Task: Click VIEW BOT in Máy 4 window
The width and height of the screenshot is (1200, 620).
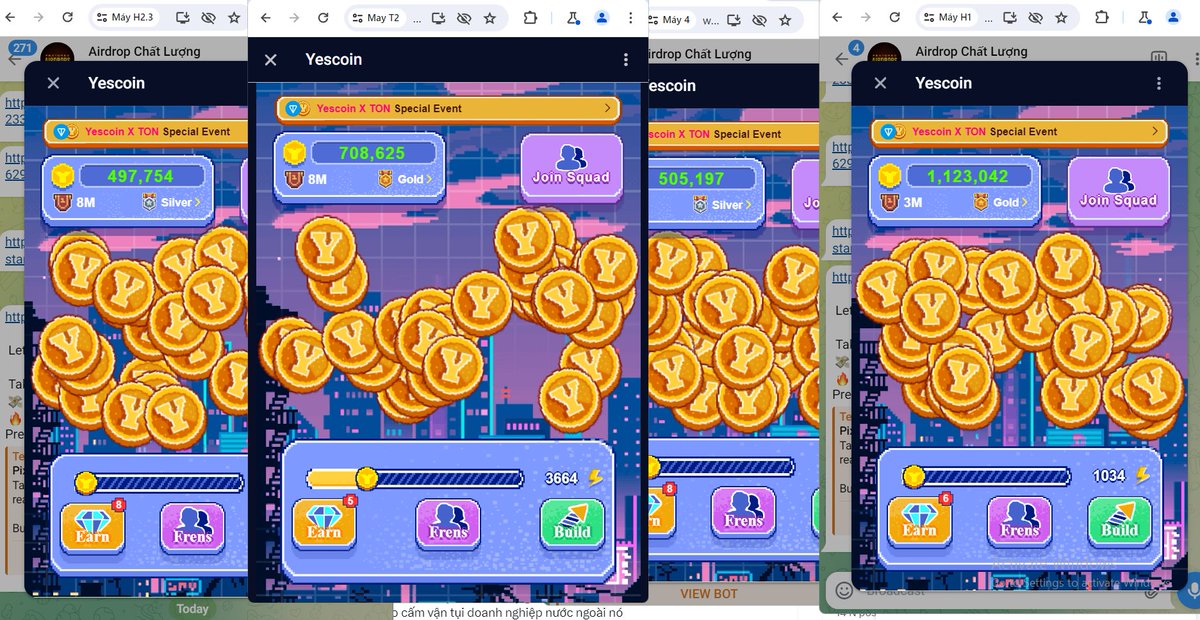Action: 709,593
